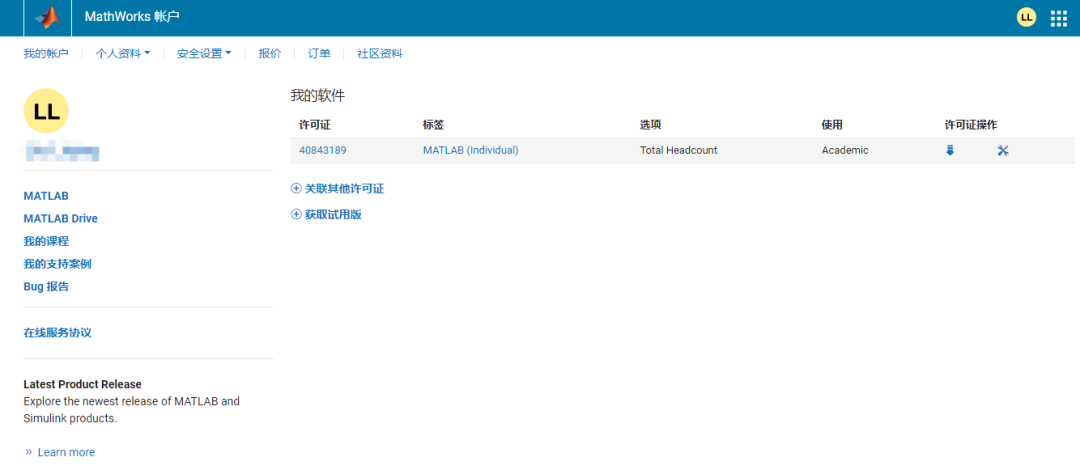Click the LL user avatar in header
This screenshot has width=1080, height=470.
[1026, 17]
